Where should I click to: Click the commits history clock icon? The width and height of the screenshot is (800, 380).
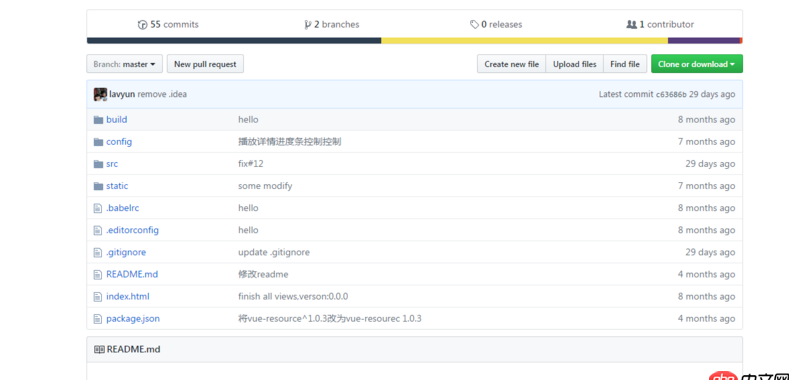click(142, 24)
